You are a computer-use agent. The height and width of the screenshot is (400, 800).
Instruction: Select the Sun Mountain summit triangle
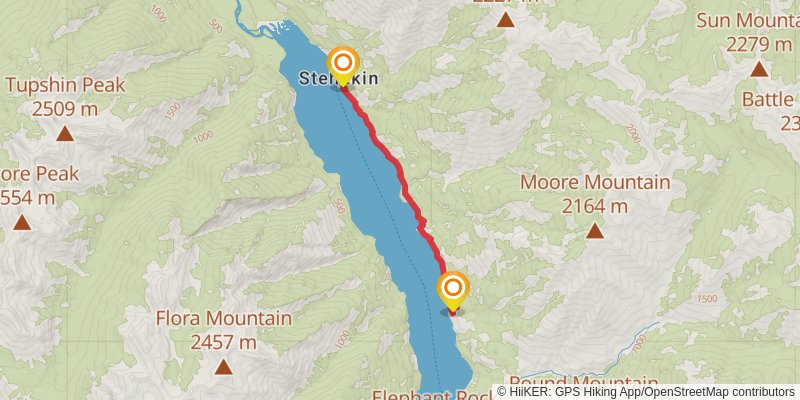click(x=759, y=69)
